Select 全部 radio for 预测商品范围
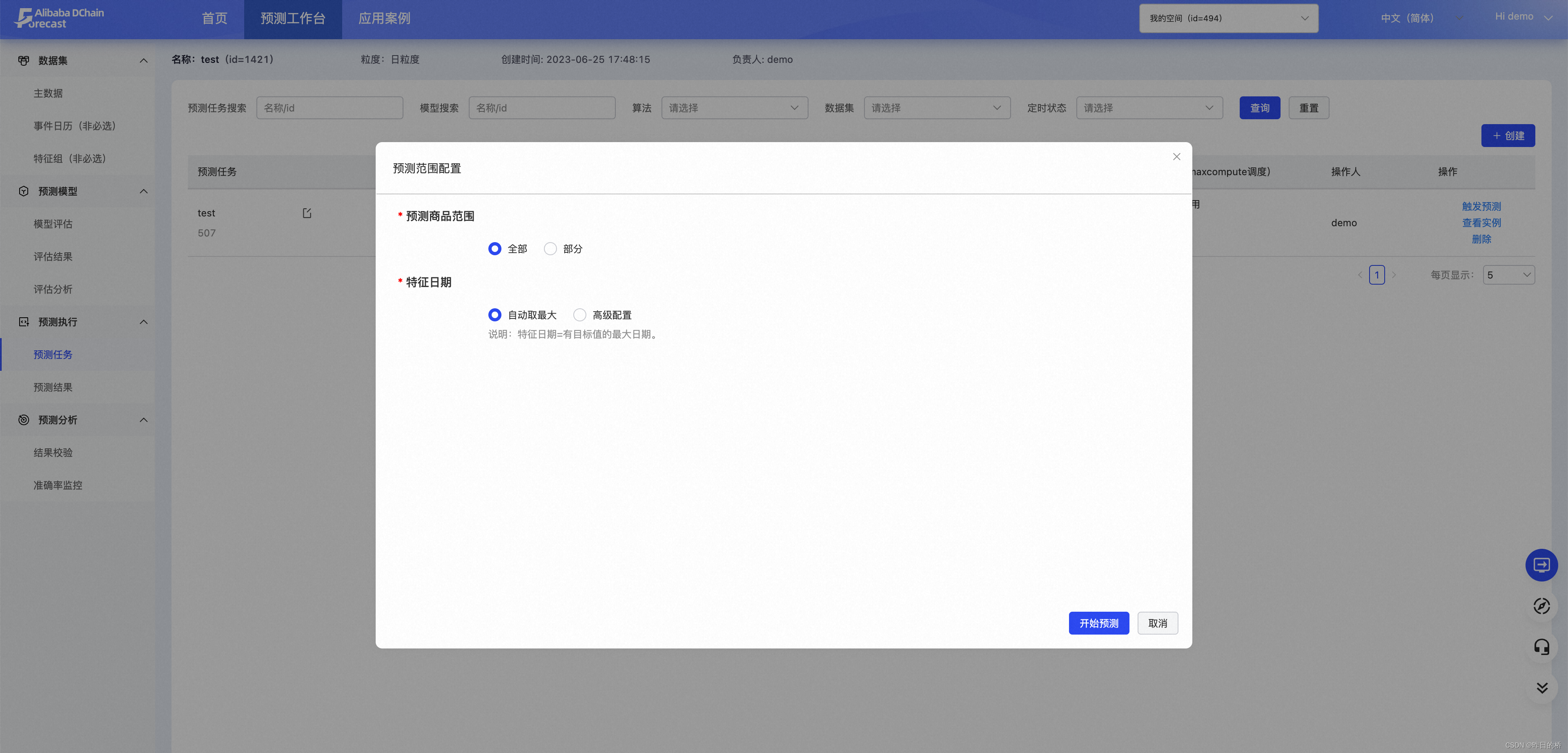1568x753 pixels. (494, 249)
